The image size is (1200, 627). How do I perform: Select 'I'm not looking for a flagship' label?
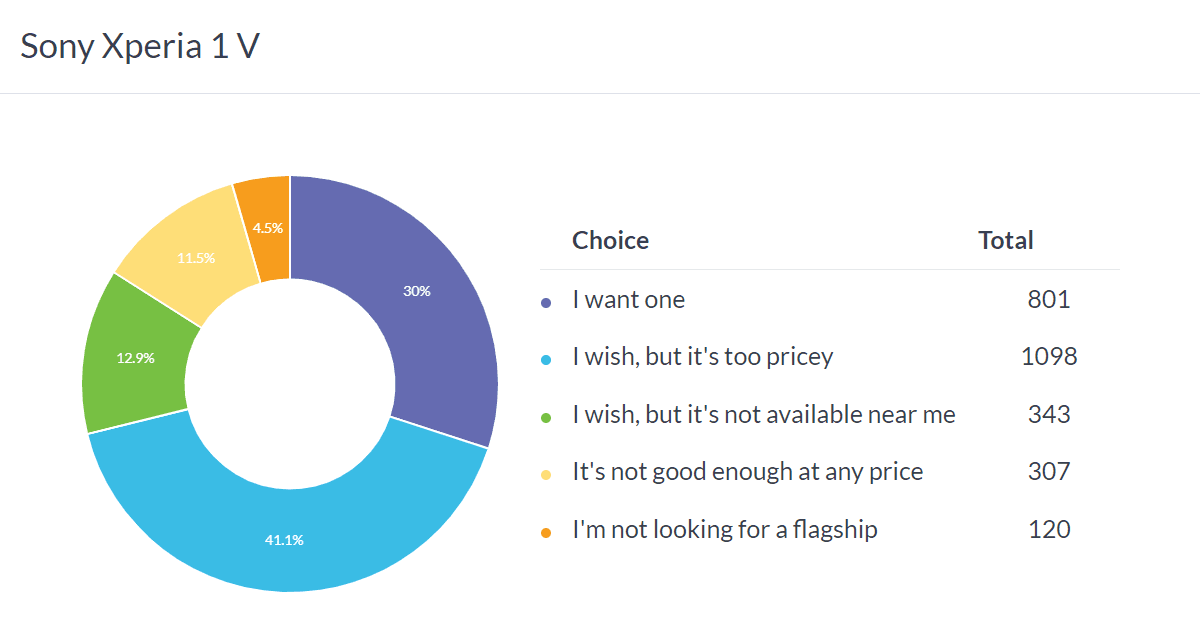tap(724, 530)
